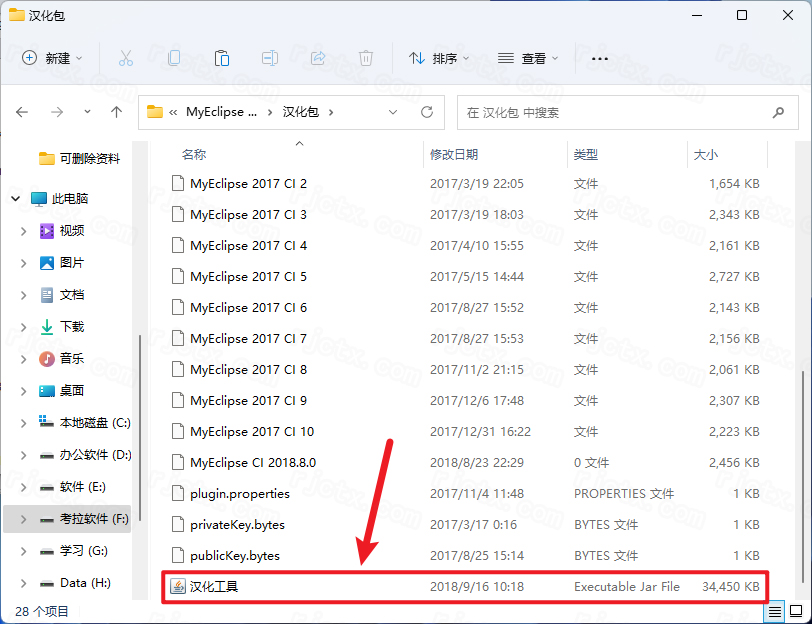Sort by 大小 column header
The height and width of the screenshot is (624, 812).
[x=706, y=155]
